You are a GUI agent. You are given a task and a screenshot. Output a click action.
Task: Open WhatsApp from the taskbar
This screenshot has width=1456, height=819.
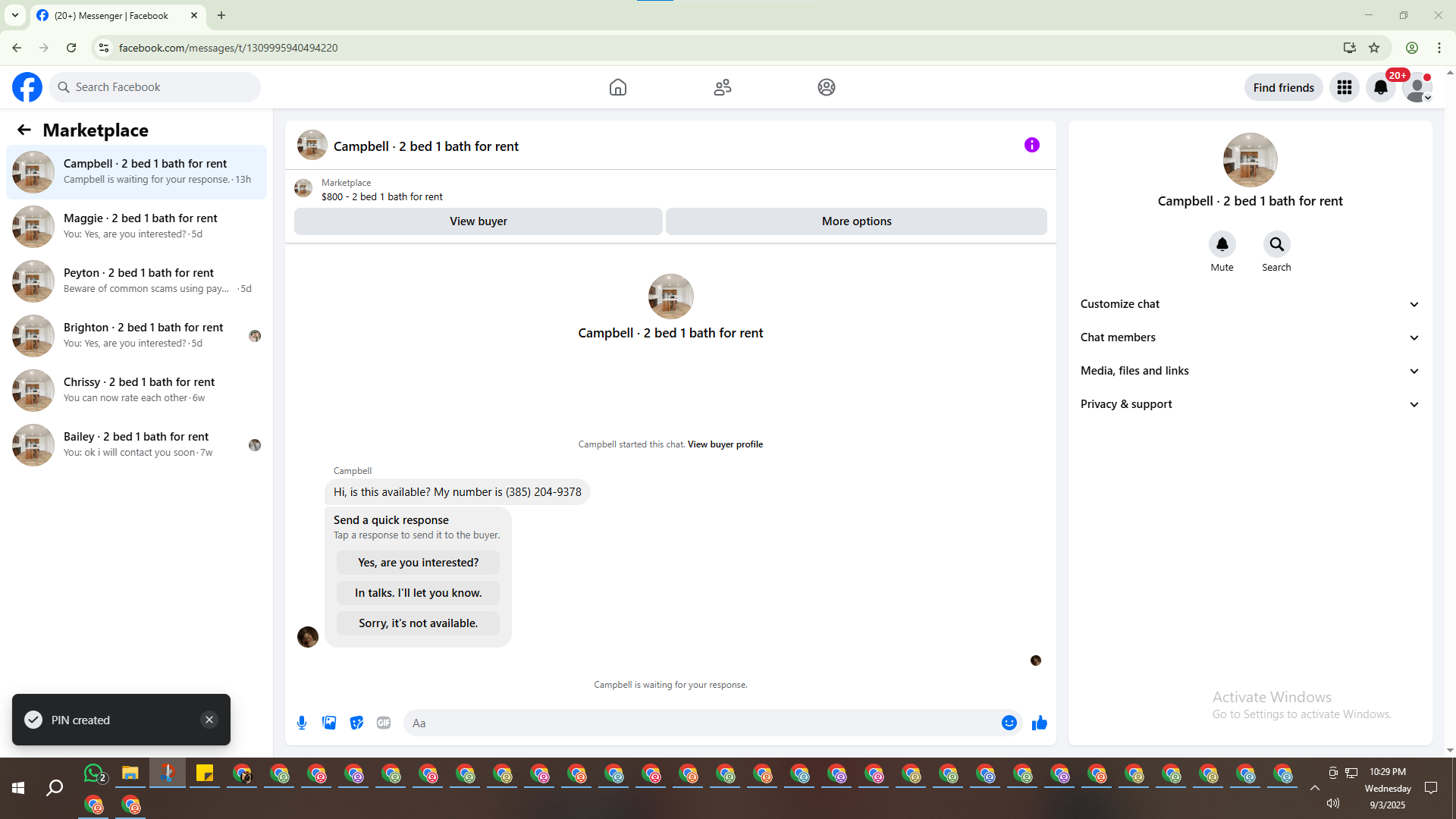(x=94, y=773)
